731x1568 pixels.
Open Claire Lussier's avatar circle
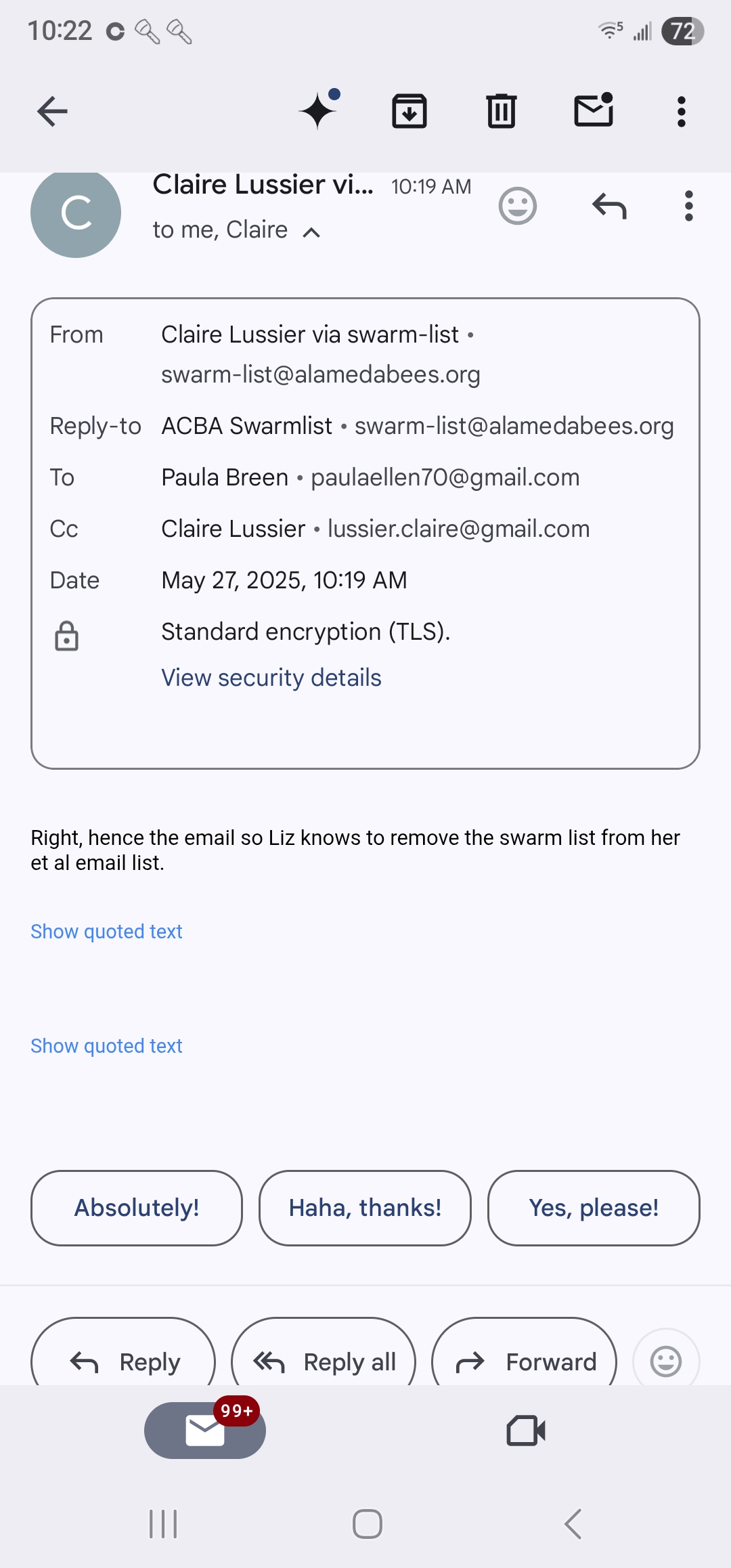76,213
